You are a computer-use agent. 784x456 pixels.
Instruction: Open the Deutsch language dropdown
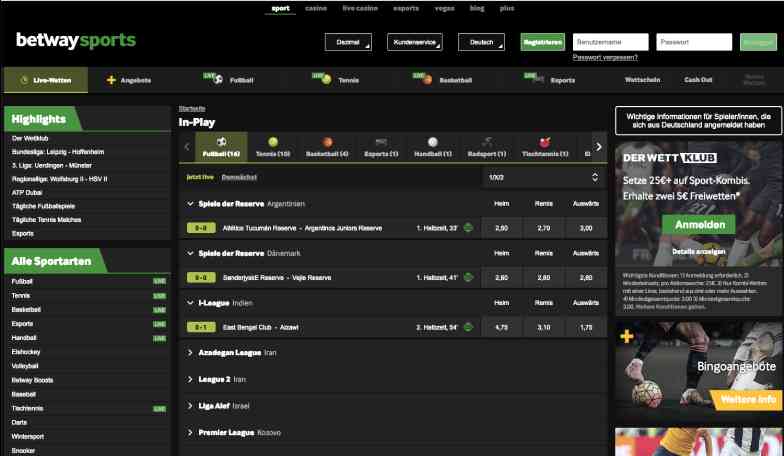pos(481,42)
